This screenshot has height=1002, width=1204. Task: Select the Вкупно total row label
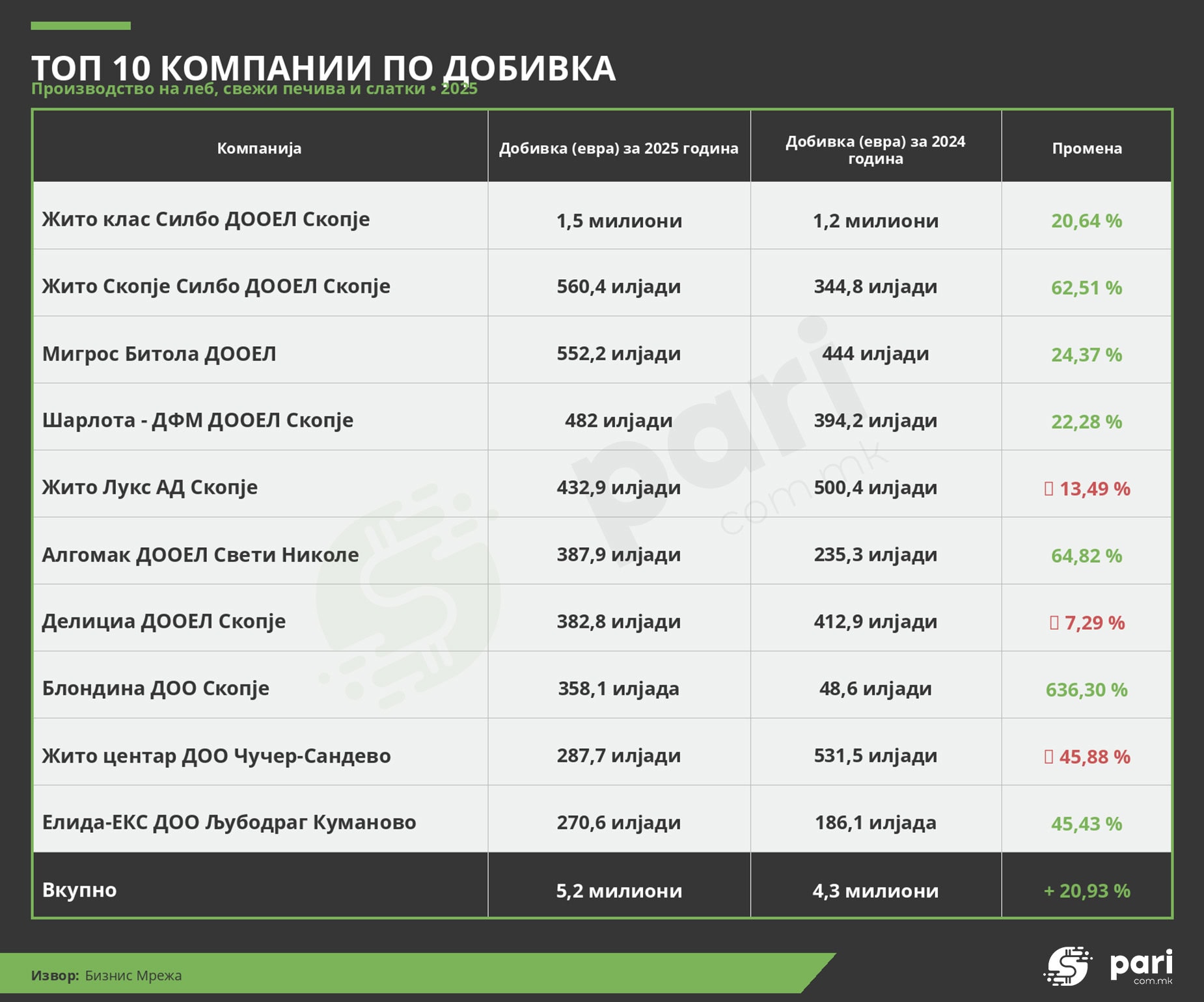[79, 889]
